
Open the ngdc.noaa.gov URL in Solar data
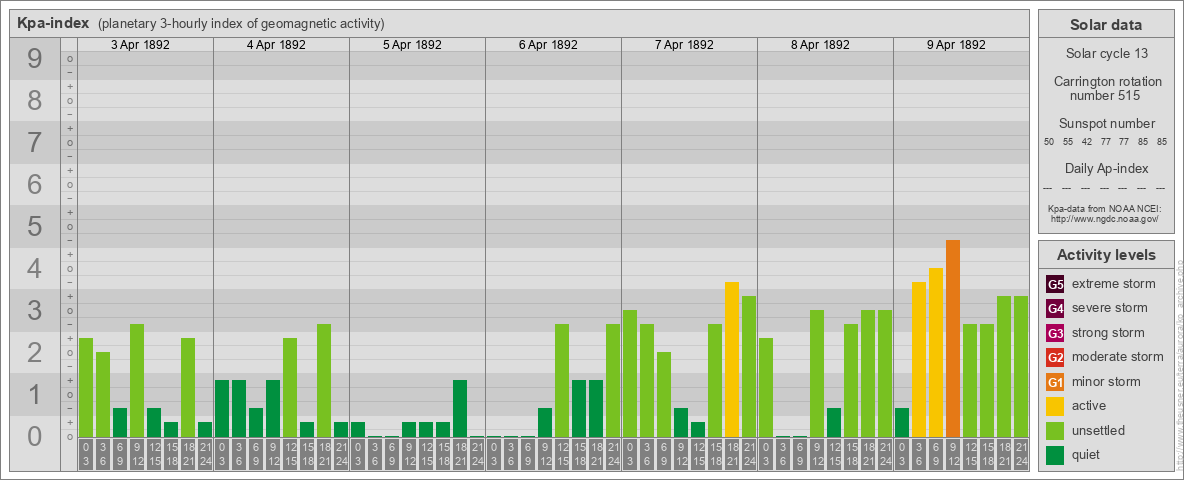(1104, 218)
